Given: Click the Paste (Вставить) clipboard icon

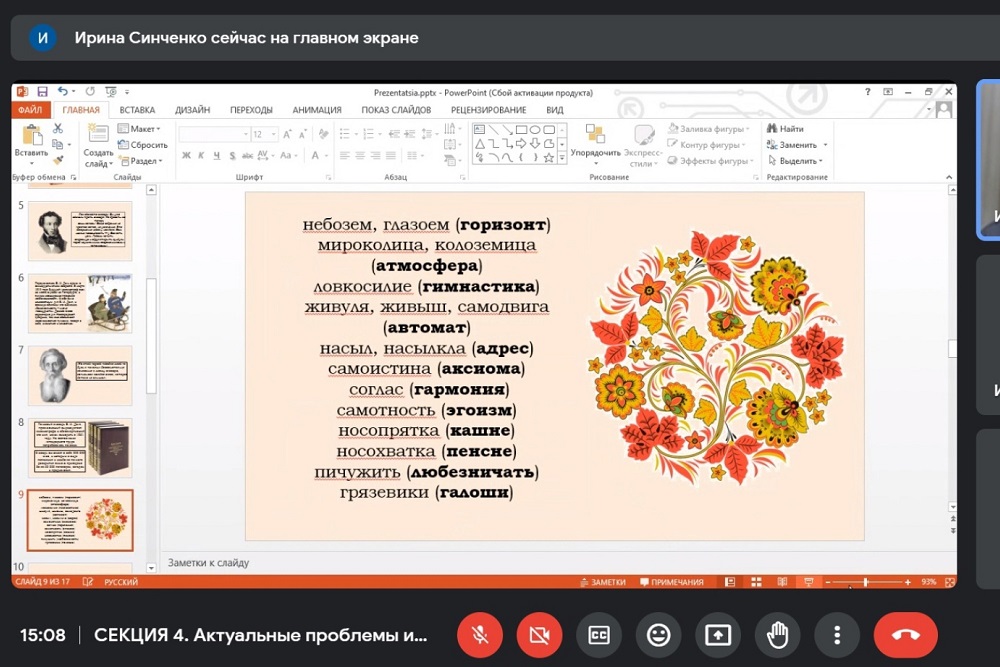Looking at the screenshot, I should point(31,137).
